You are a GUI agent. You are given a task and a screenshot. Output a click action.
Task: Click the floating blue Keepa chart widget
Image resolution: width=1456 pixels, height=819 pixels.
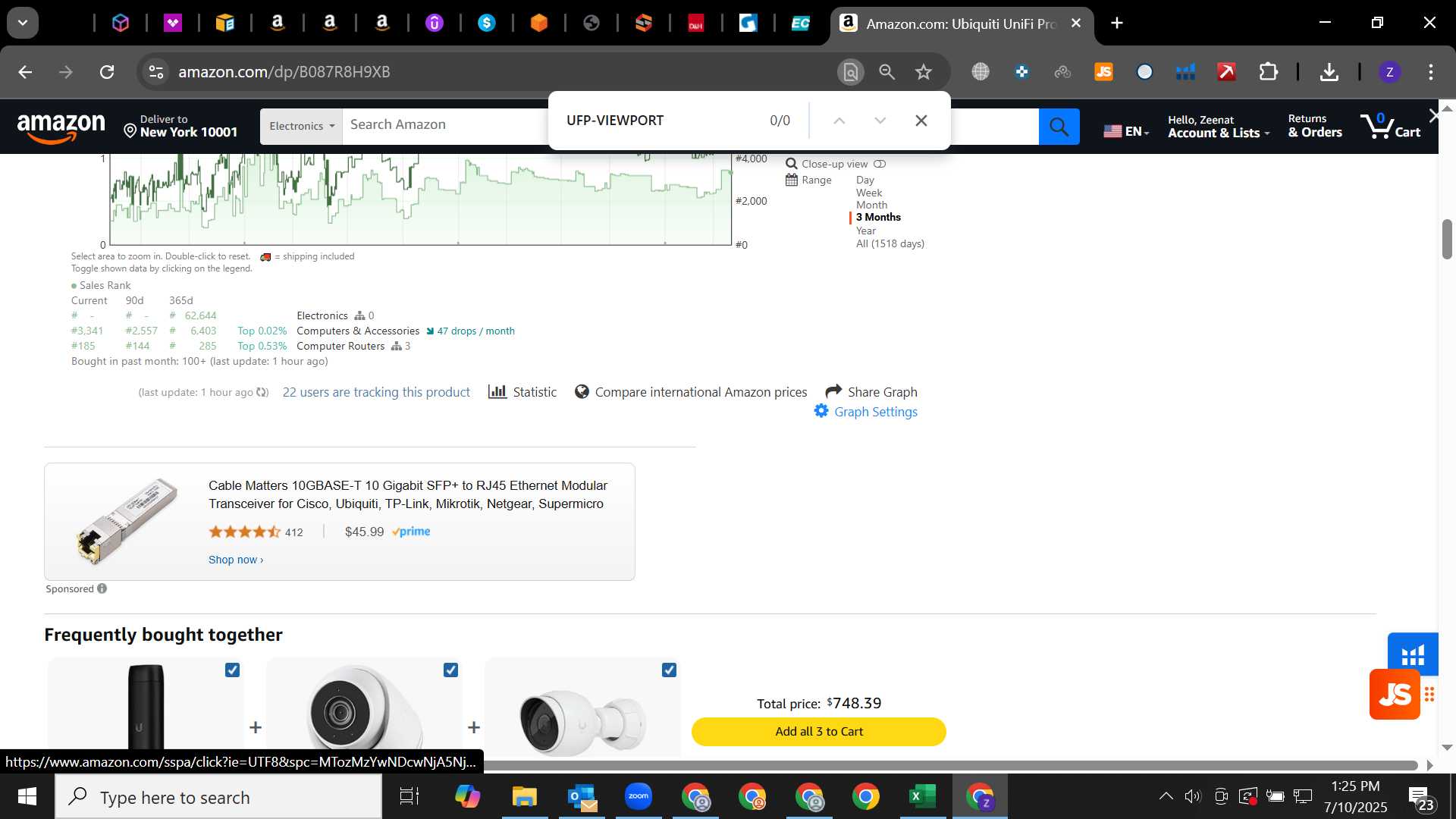(x=1413, y=652)
